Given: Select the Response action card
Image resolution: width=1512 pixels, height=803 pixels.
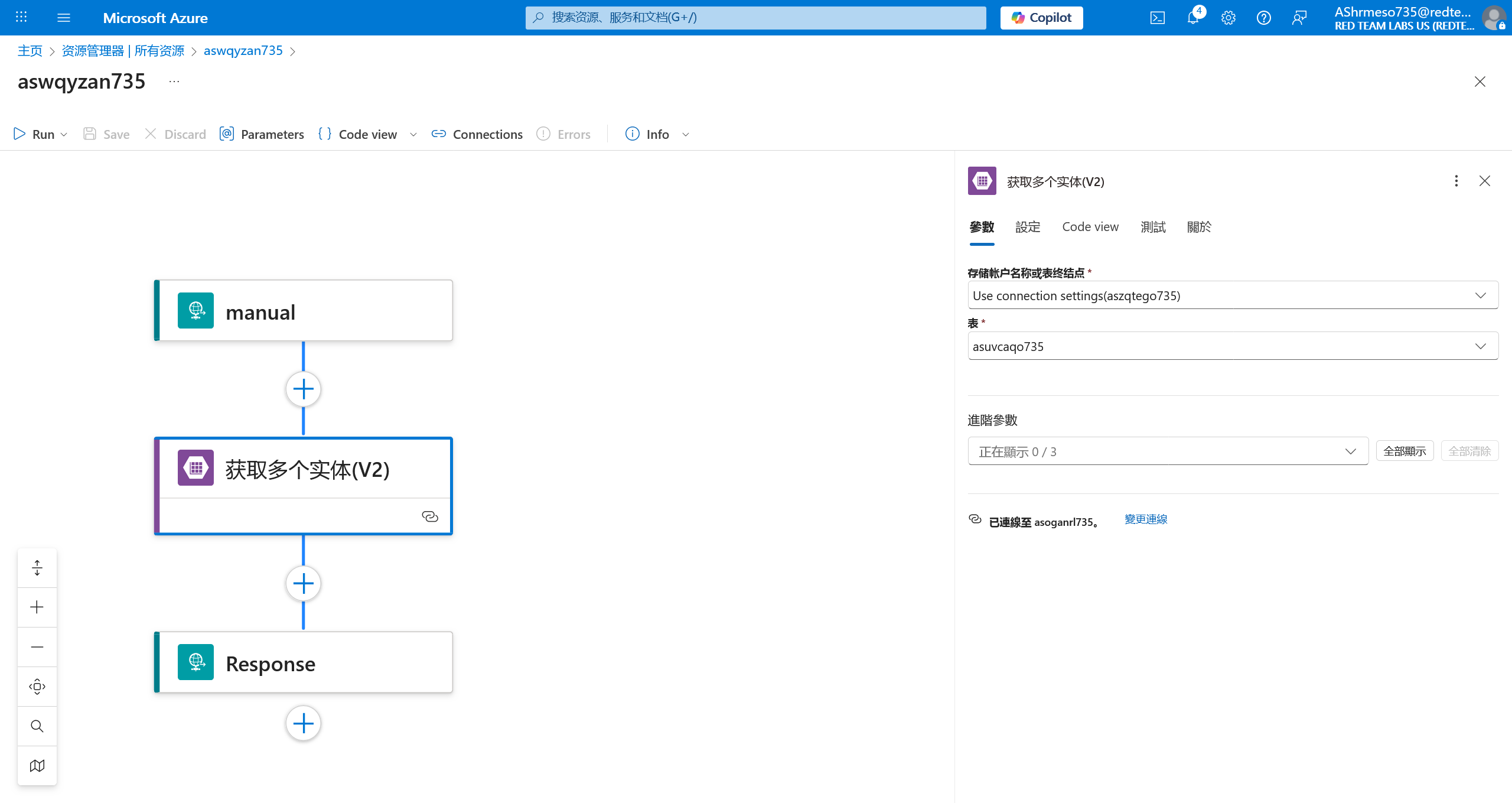Looking at the screenshot, I should click(x=304, y=663).
